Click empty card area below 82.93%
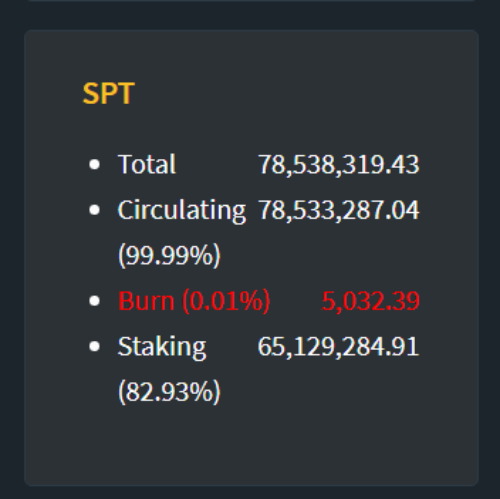This screenshot has height=499, width=500. [x=252, y=443]
